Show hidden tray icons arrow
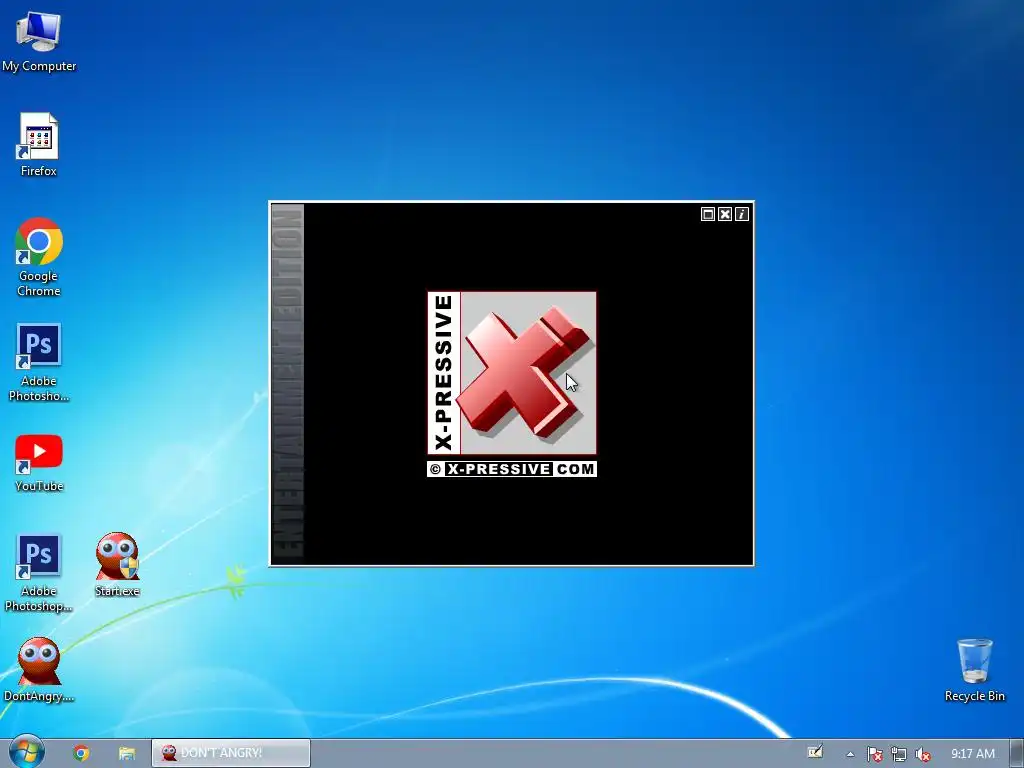Viewport: 1024px width, 768px height. click(850, 754)
